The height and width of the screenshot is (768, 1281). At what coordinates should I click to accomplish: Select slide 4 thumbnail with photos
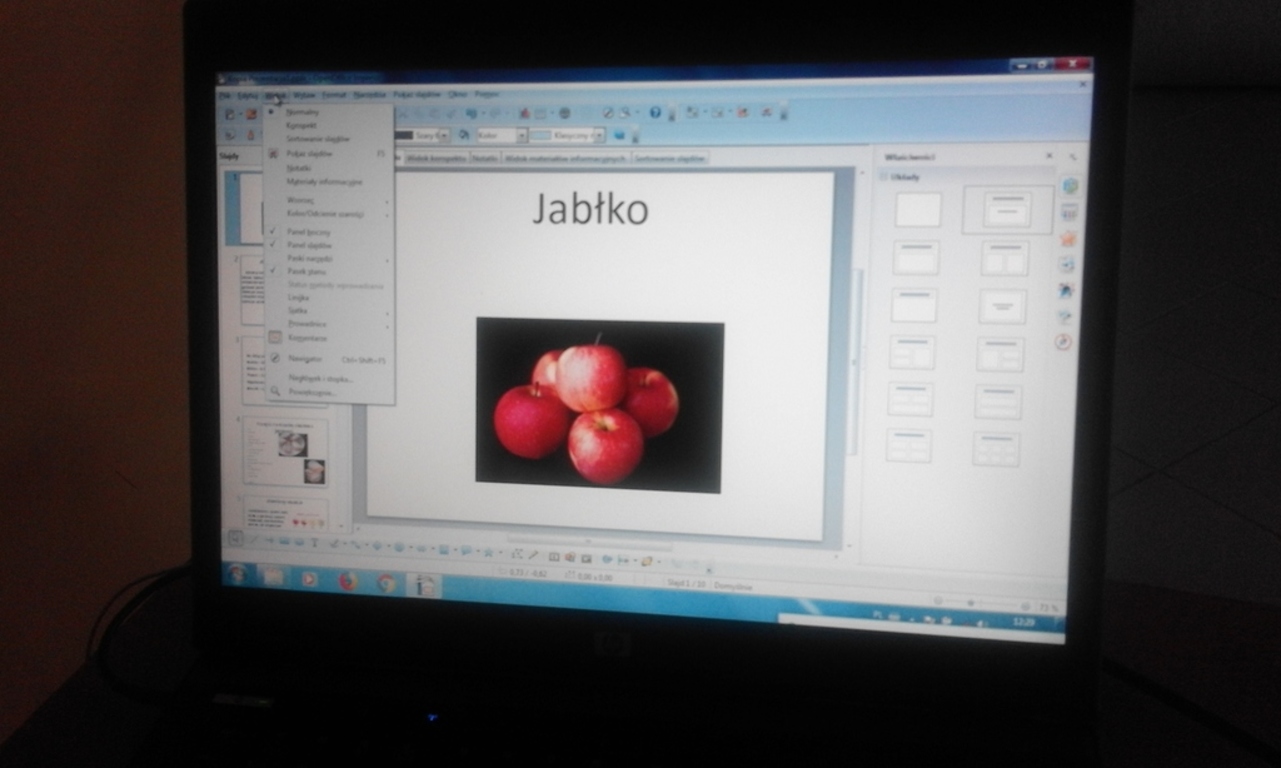pos(286,451)
